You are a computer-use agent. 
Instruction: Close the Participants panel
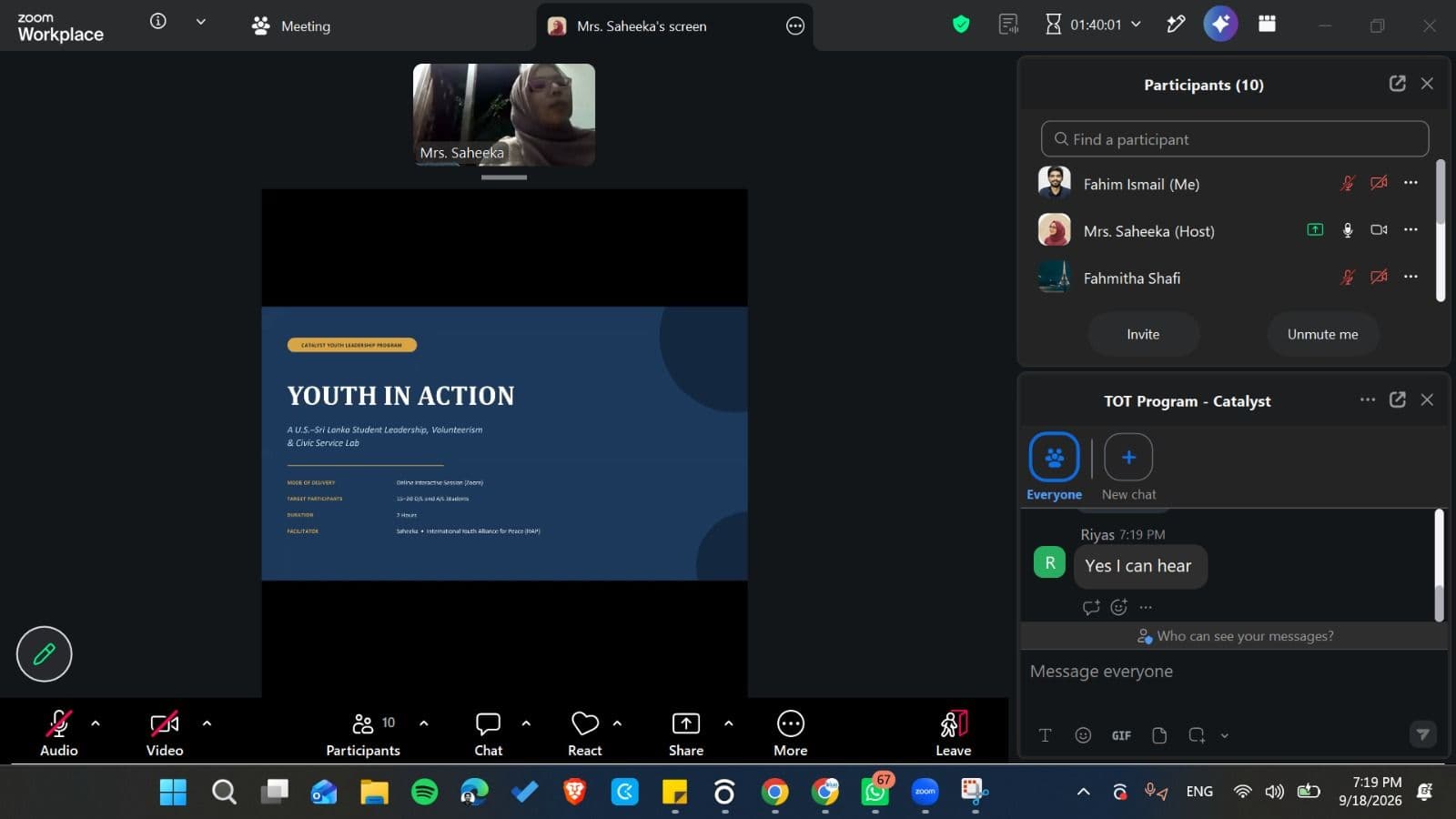(1427, 84)
